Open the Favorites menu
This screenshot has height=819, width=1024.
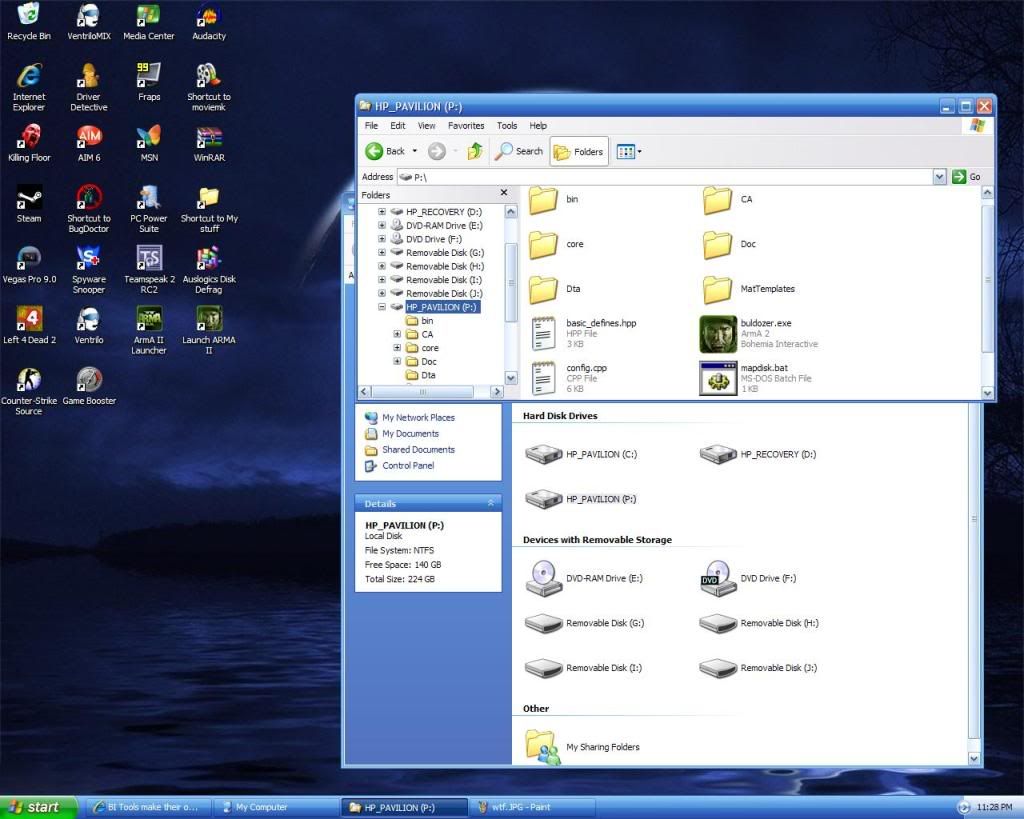coord(466,126)
